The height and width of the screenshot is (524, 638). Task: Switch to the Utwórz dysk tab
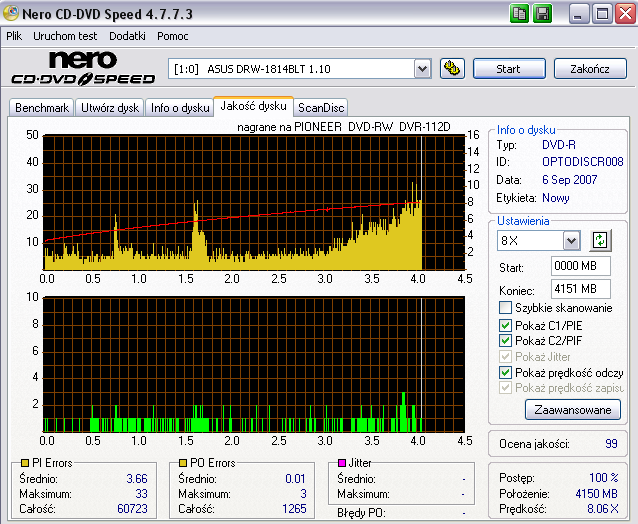pos(110,108)
